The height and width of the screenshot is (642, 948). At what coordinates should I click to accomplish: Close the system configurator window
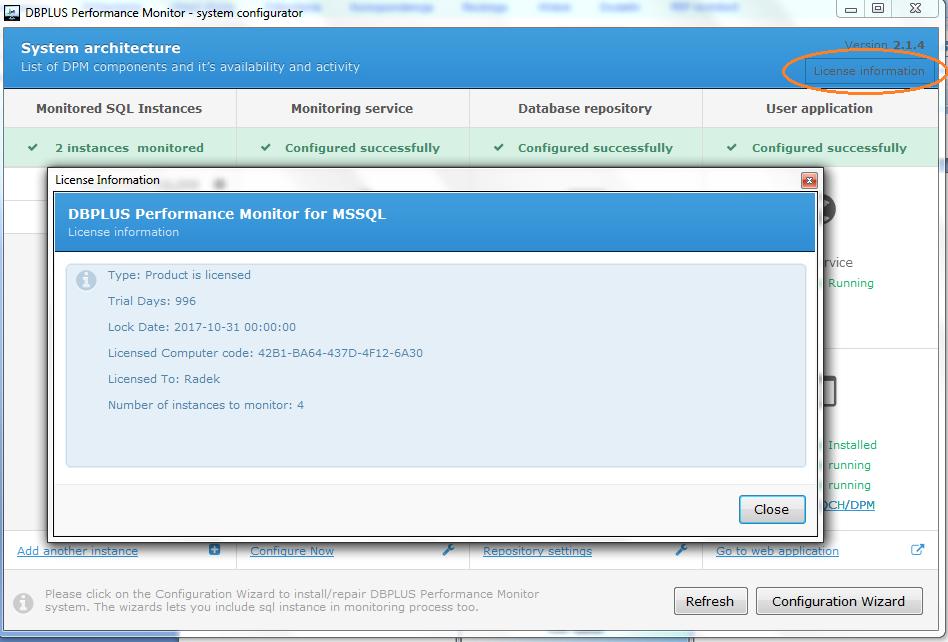click(915, 8)
